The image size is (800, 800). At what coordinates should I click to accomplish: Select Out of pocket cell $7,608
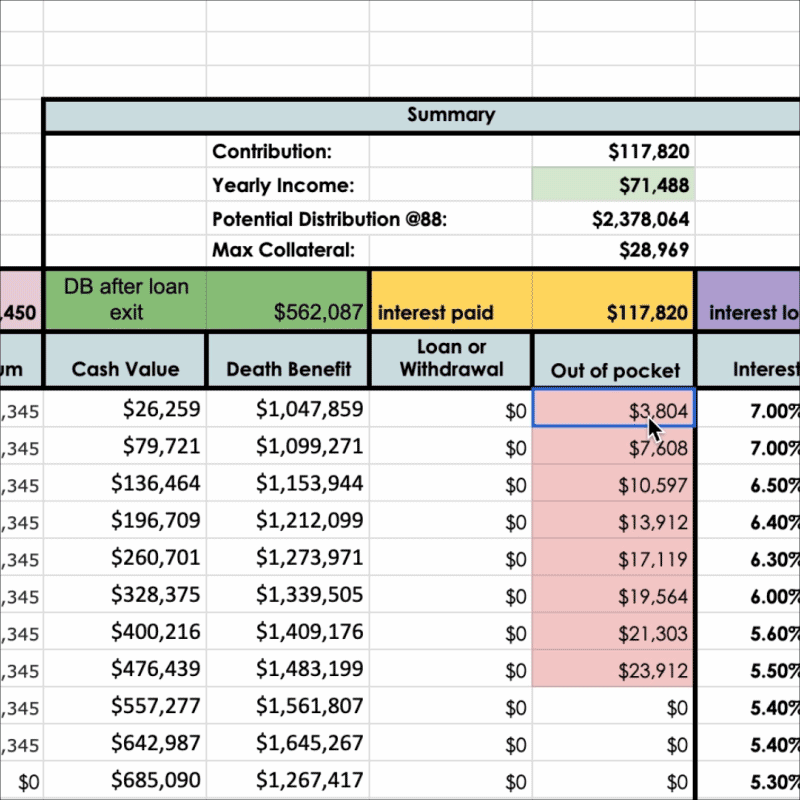click(x=613, y=446)
